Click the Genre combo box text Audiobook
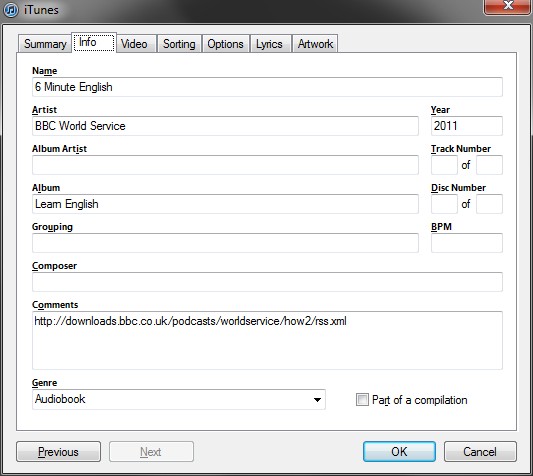The width and height of the screenshot is (533, 476). click(x=60, y=399)
